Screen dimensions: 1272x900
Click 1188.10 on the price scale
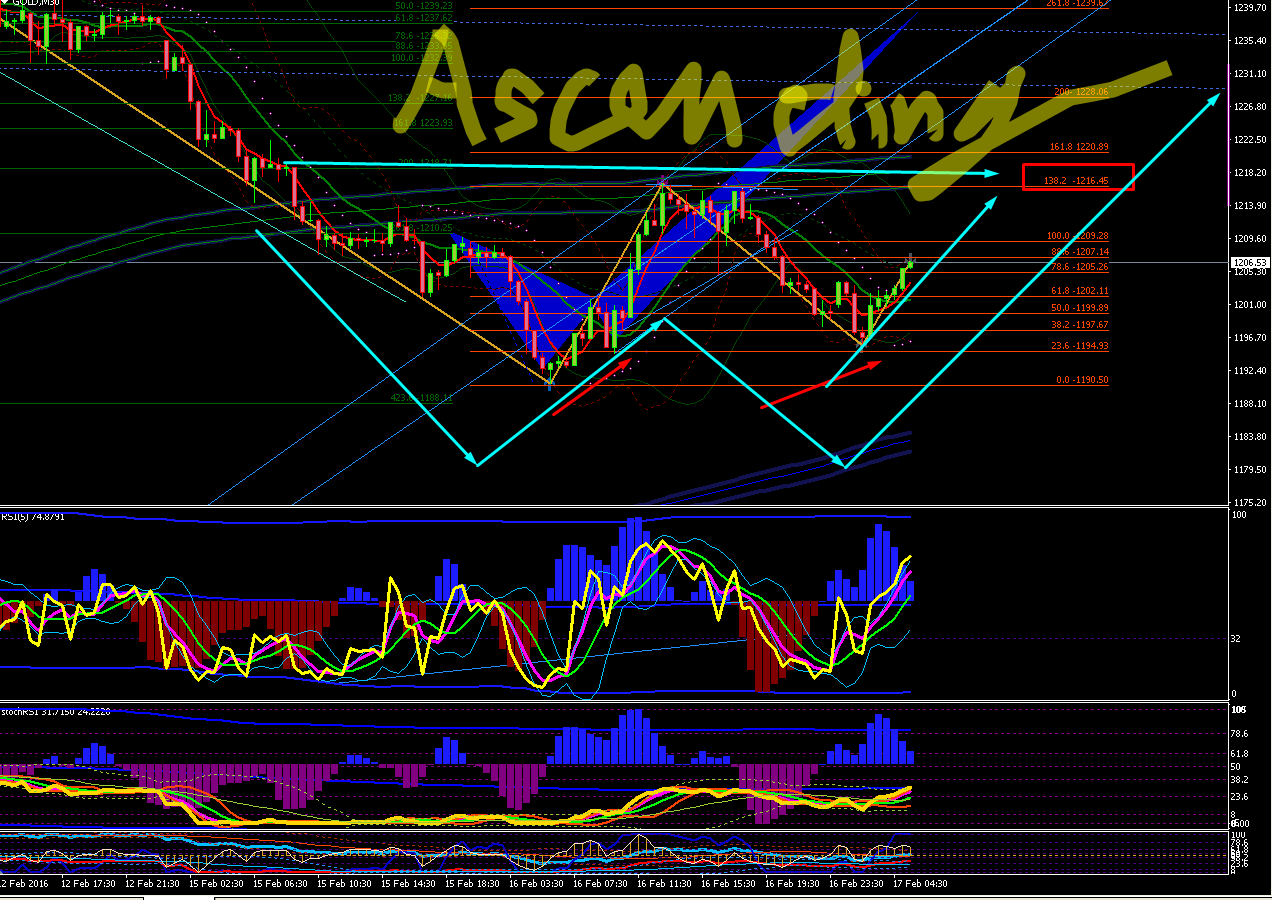pyautogui.click(x=1249, y=404)
